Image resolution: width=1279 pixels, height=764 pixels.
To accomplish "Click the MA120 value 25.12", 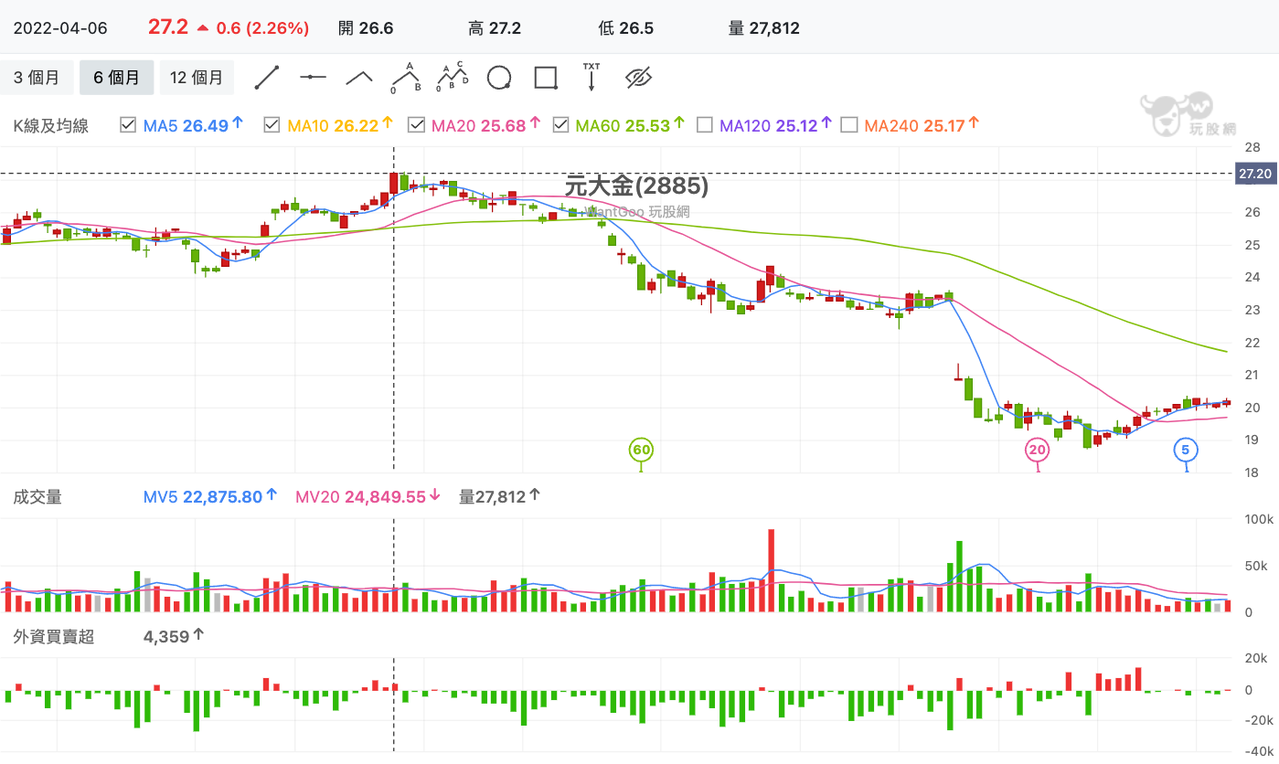I will (x=797, y=126).
